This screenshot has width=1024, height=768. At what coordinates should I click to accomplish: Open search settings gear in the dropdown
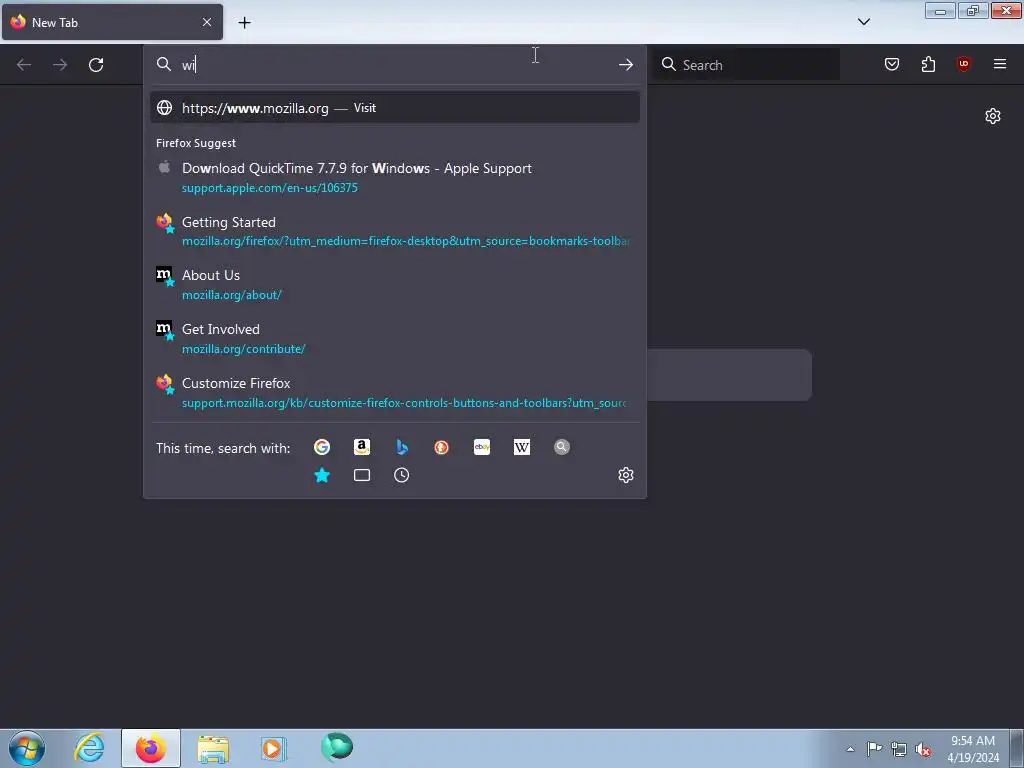point(626,475)
